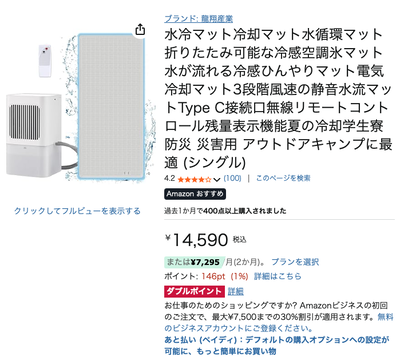Screen dimensions: 400x364
Task: Click the 4.2 rating number
Action: click(x=169, y=178)
